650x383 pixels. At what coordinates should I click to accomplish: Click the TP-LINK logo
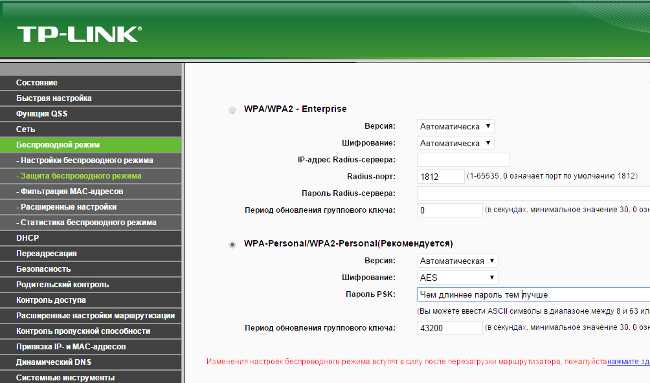[79, 34]
